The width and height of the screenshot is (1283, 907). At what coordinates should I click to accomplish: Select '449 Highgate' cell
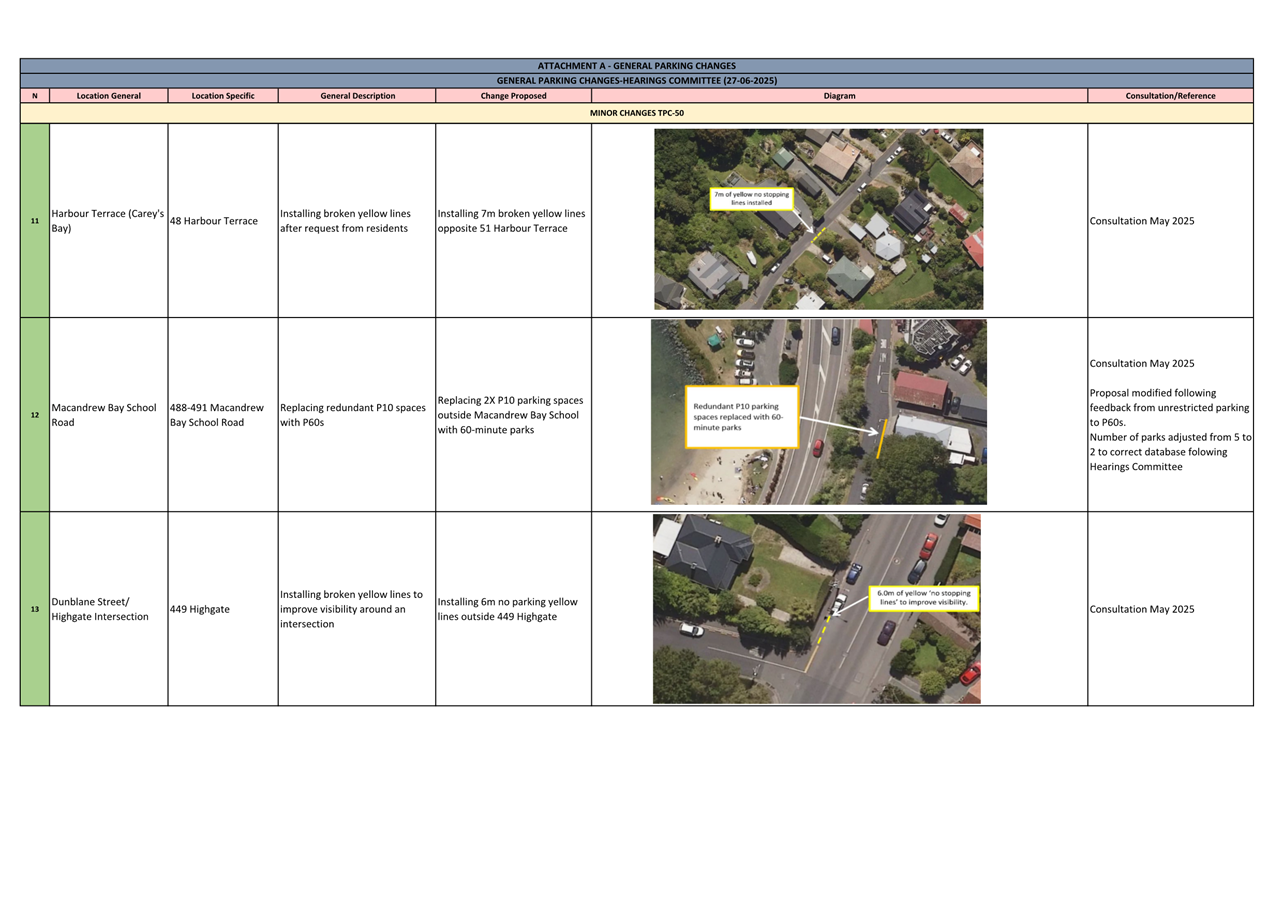[223, 609]
